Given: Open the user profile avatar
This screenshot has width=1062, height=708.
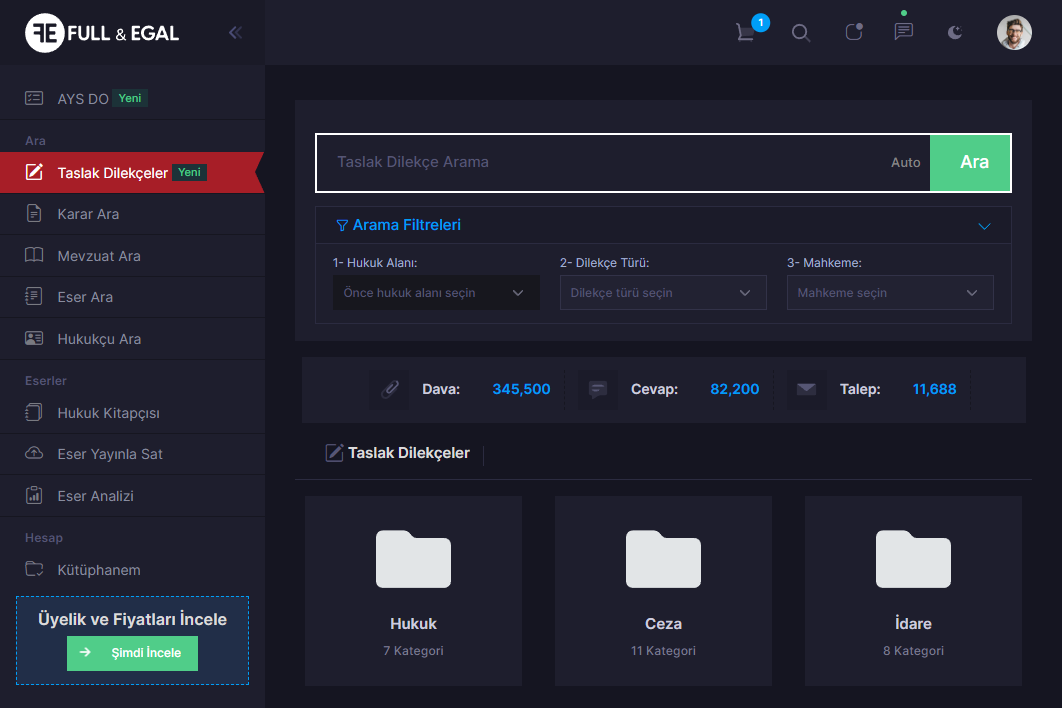Looking at the screenshot, I should (1013, 32).
